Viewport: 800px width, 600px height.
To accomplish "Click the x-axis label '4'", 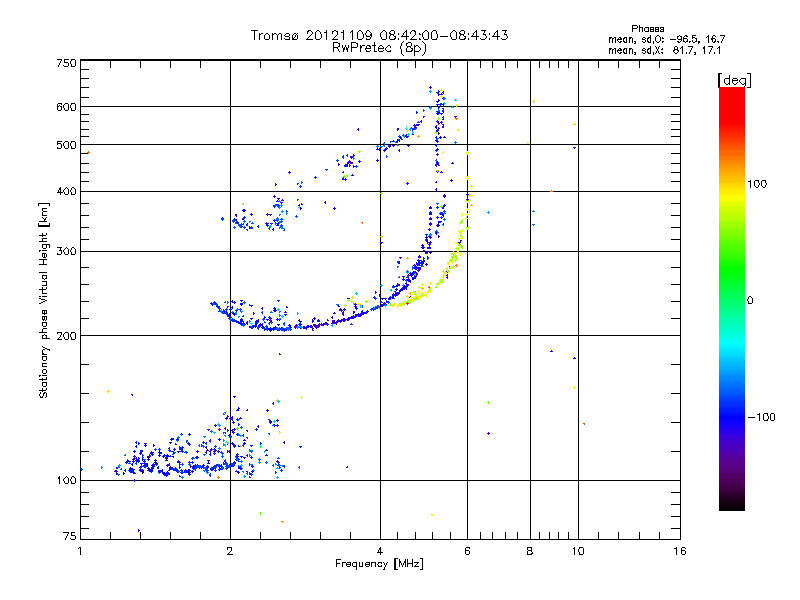I will (380, 551).
